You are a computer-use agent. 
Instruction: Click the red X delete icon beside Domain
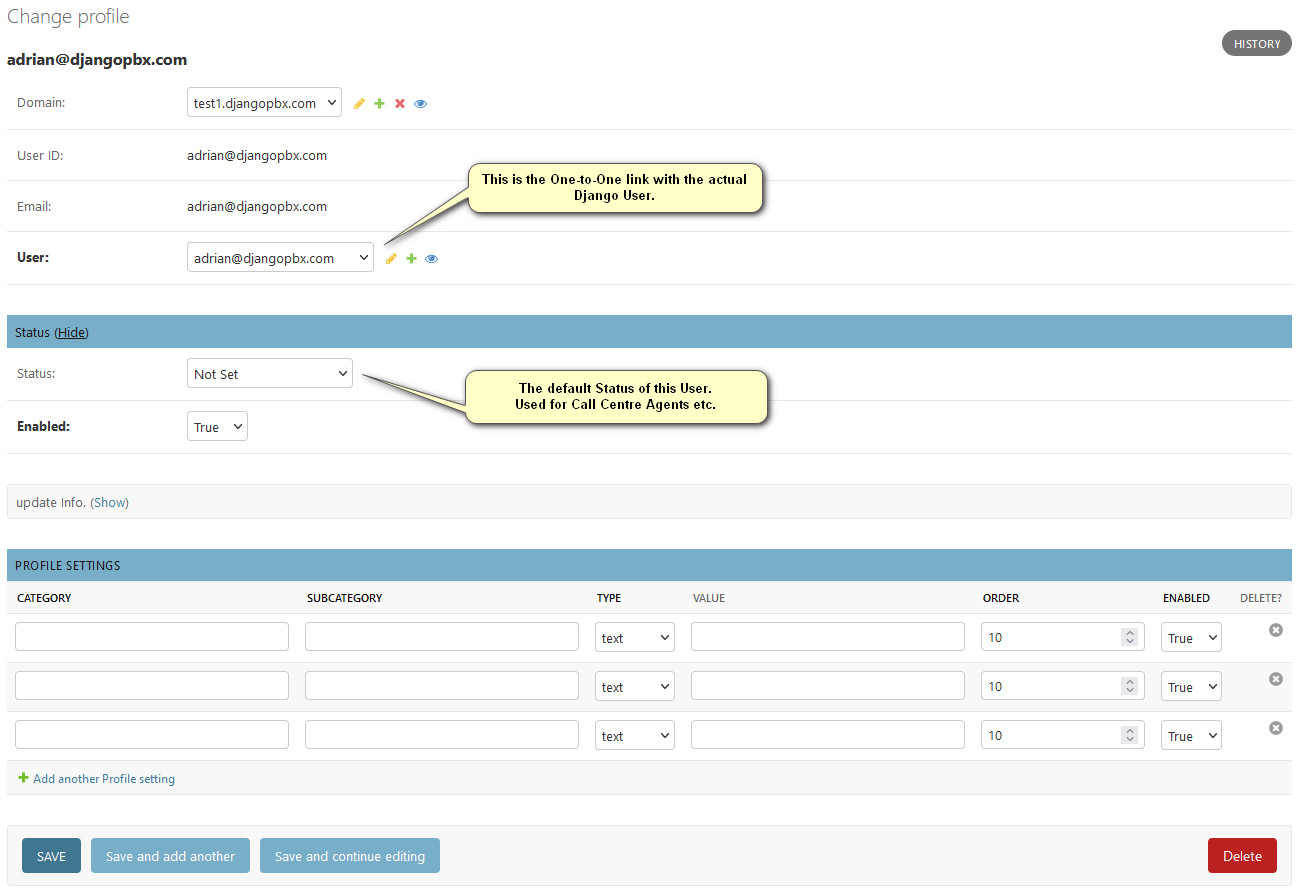tap(400, 103)
